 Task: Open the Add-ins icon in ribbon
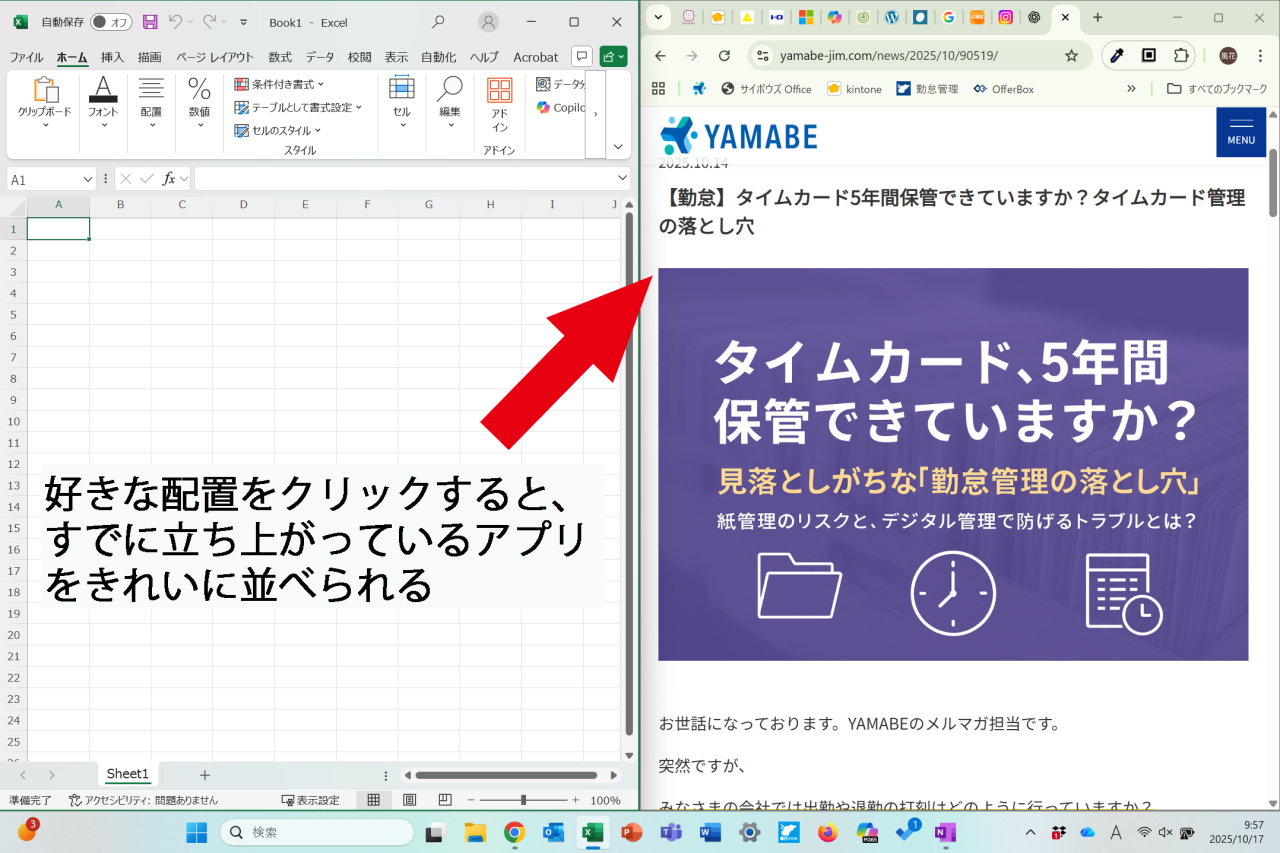pos(499,105)
